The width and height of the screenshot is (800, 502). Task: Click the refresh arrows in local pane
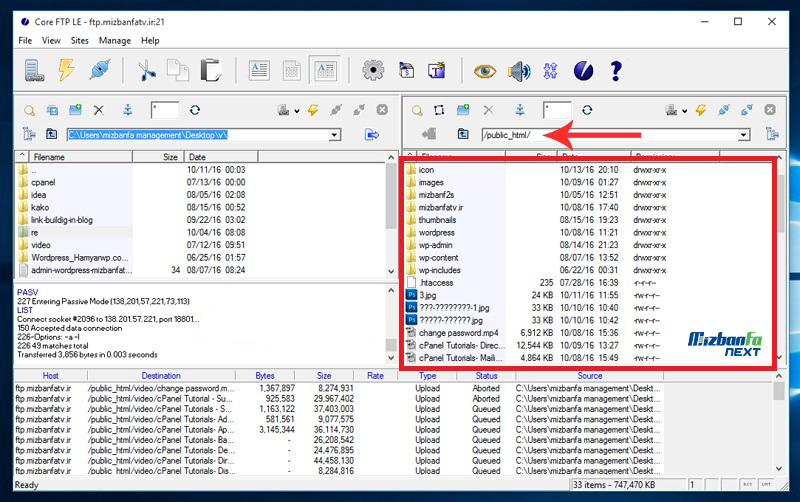[195, 110]
